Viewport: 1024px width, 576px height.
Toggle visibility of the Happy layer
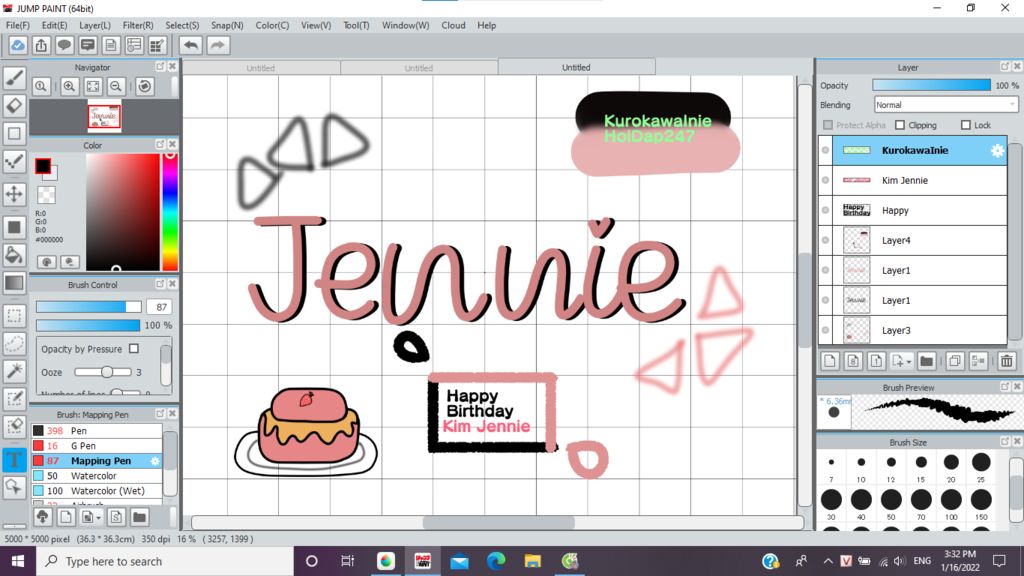pyautogui.click(x=825, y=210)
